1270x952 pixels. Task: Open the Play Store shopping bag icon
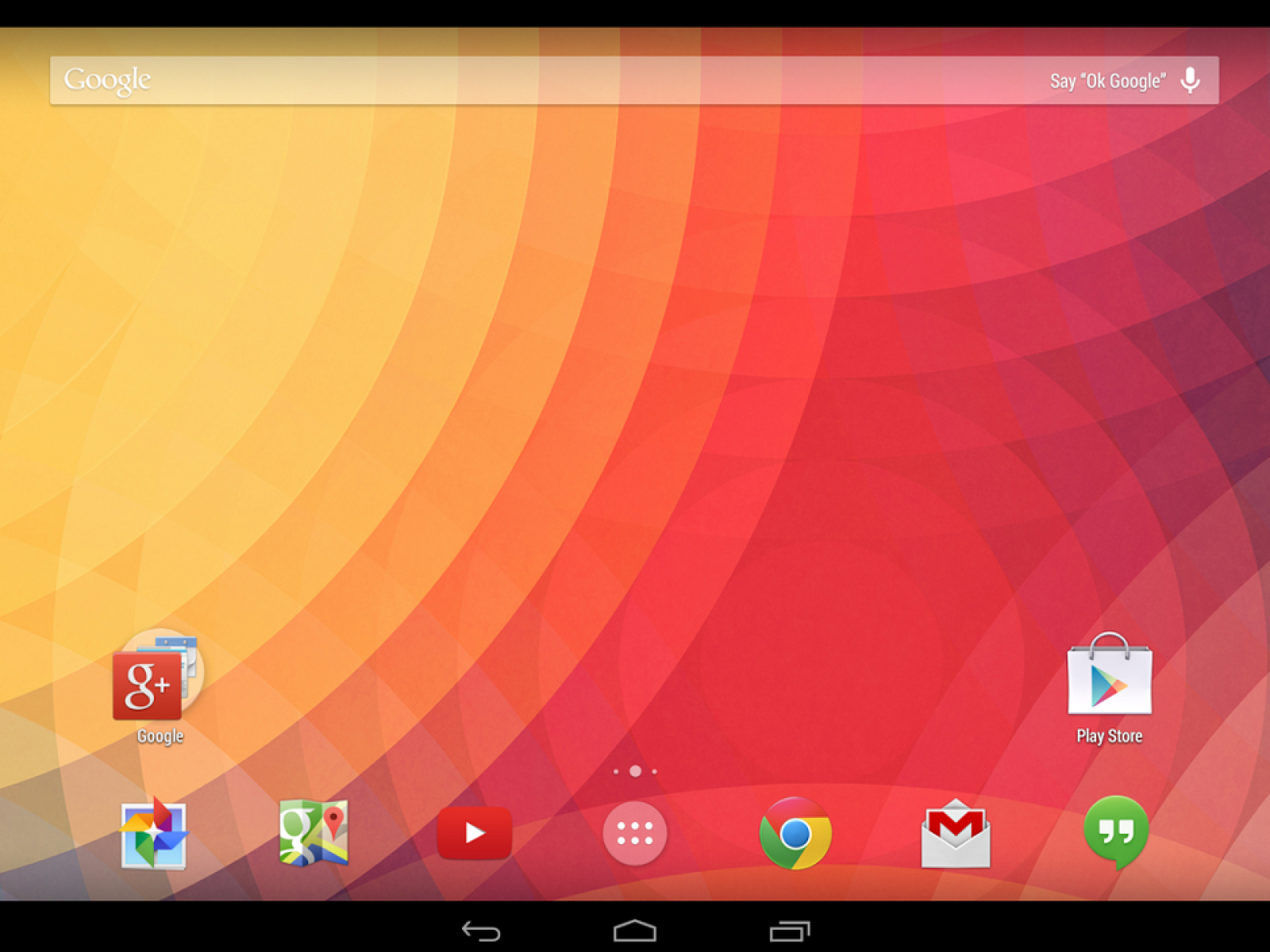(1109, 675)
